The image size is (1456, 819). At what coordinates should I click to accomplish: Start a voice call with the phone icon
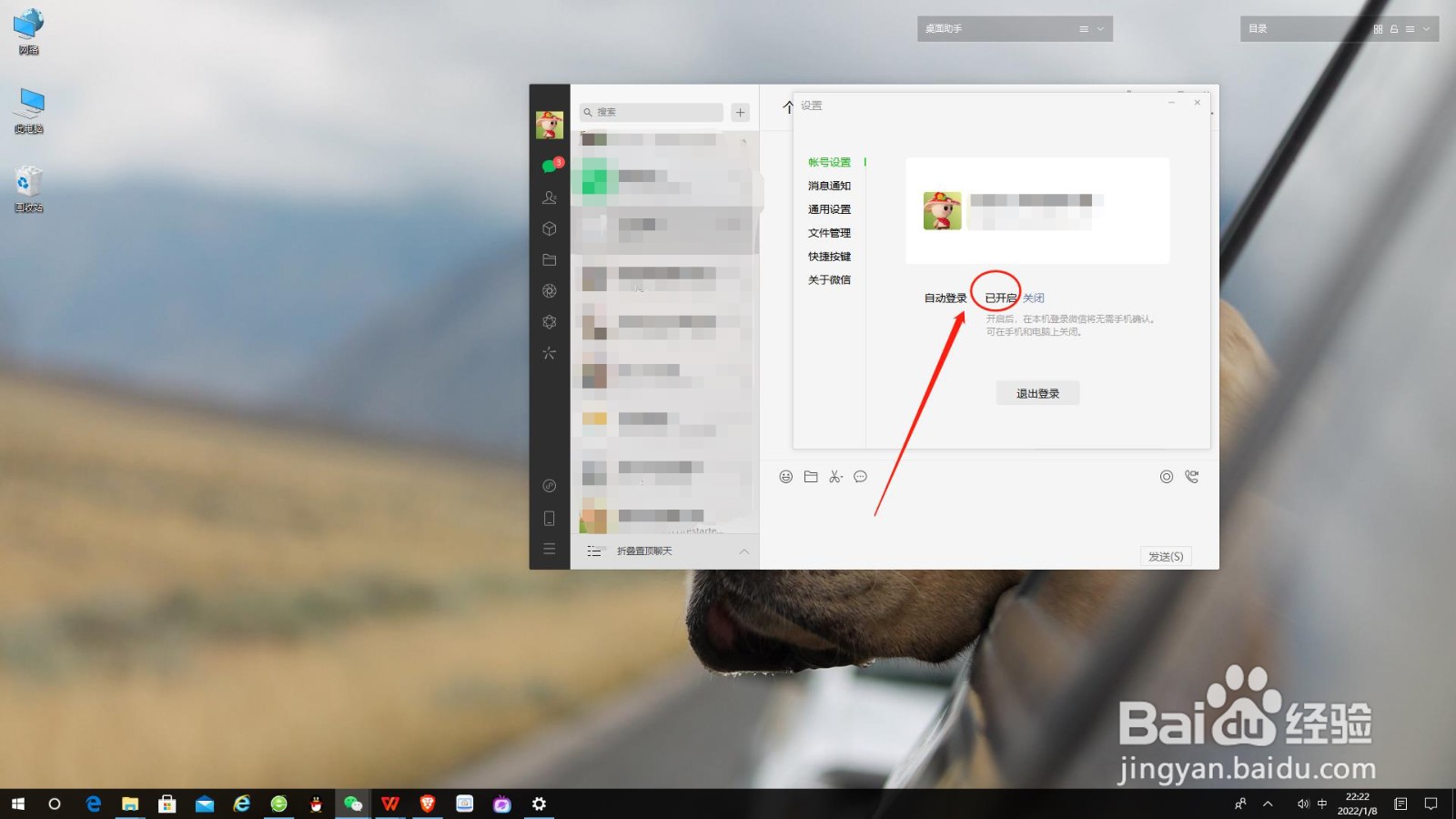click(1192, 476)
